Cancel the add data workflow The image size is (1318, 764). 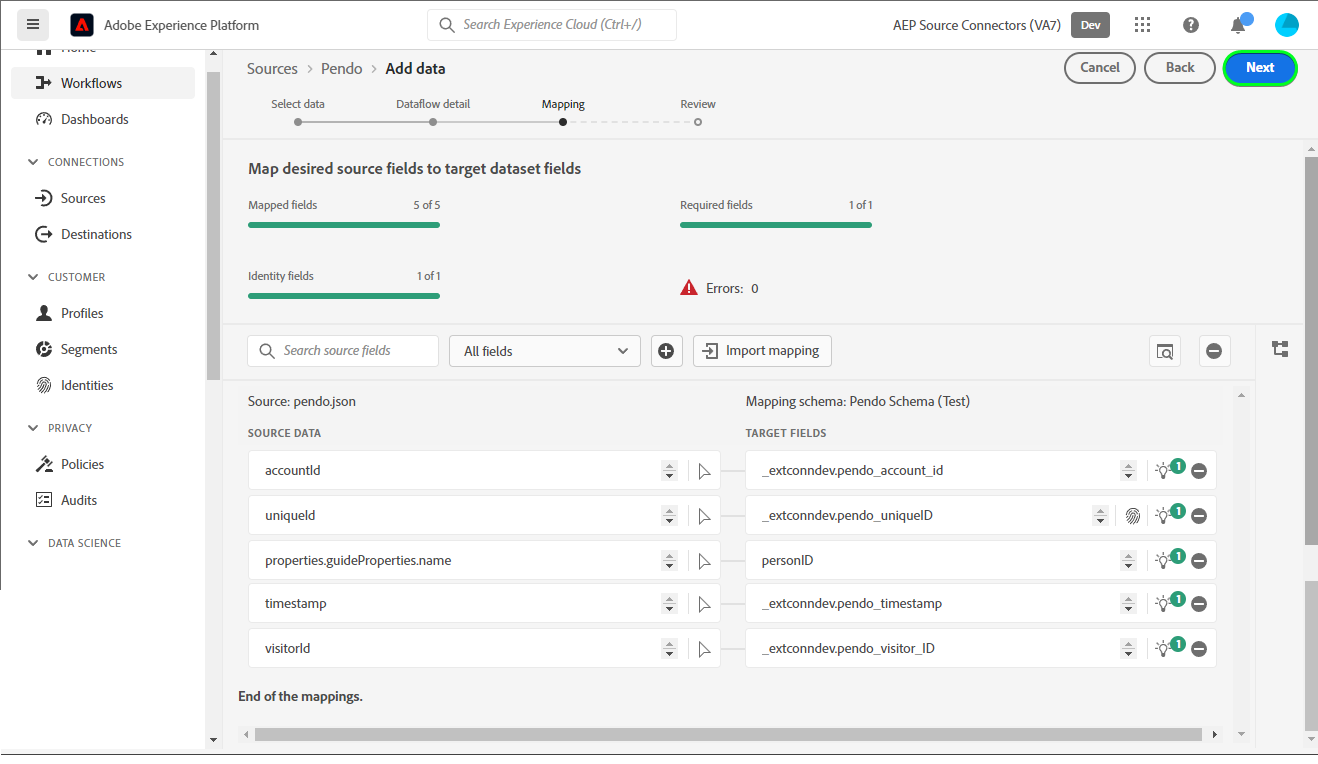pos(1100,68)
